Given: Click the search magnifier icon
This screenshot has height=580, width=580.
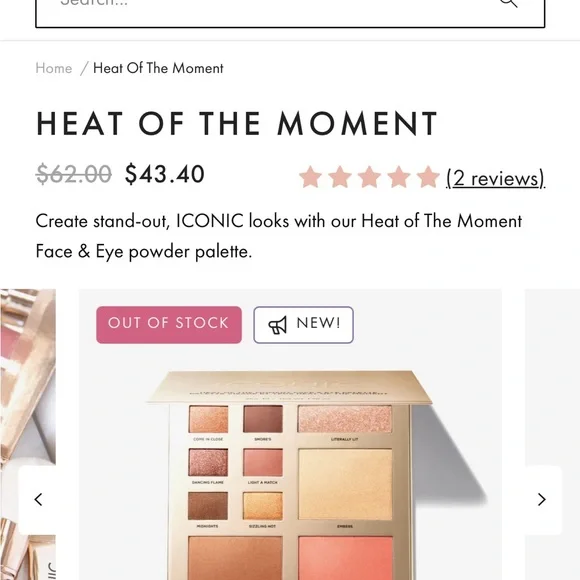Looking at the screenshot, I should click(x=509, y=2).
